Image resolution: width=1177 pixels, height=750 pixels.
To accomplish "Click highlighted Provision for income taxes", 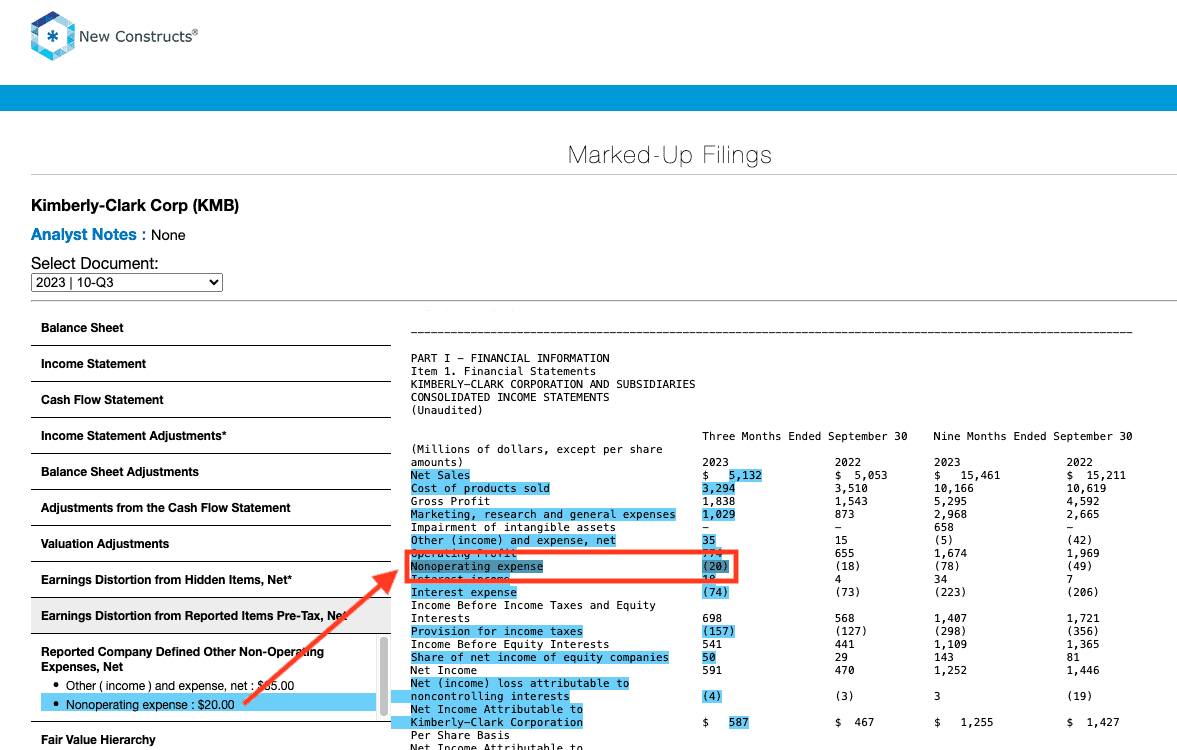I will [x=496, y=631].
